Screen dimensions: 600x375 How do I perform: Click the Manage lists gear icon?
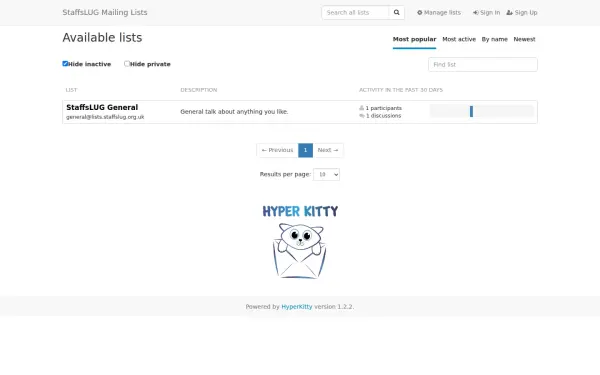click(x=419, y=13)
